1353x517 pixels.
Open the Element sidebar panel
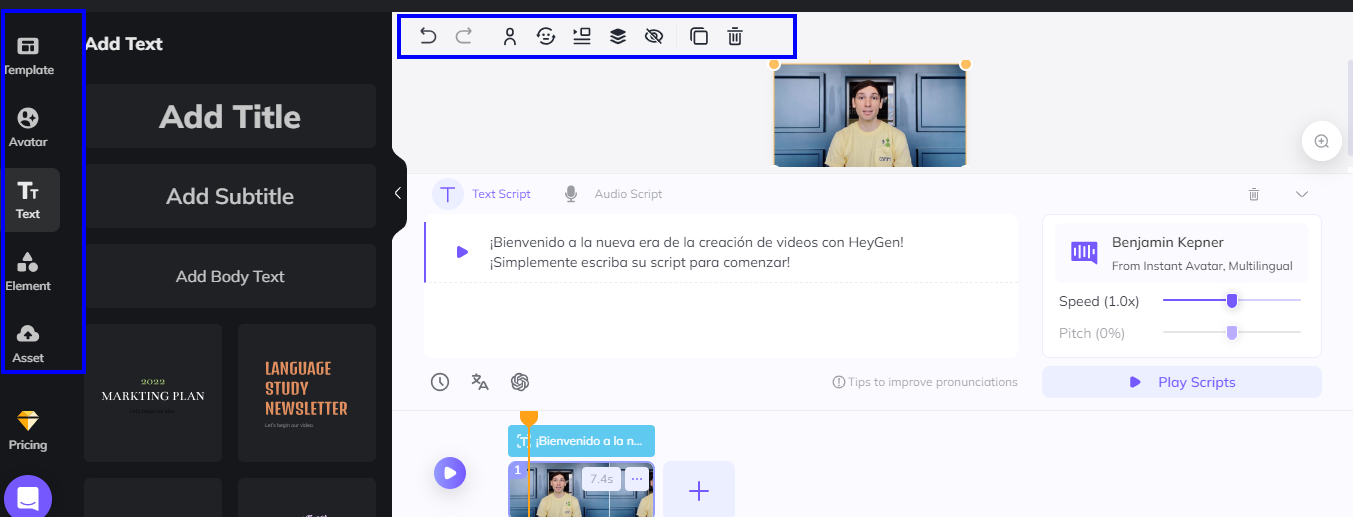(x=29, y=272)
